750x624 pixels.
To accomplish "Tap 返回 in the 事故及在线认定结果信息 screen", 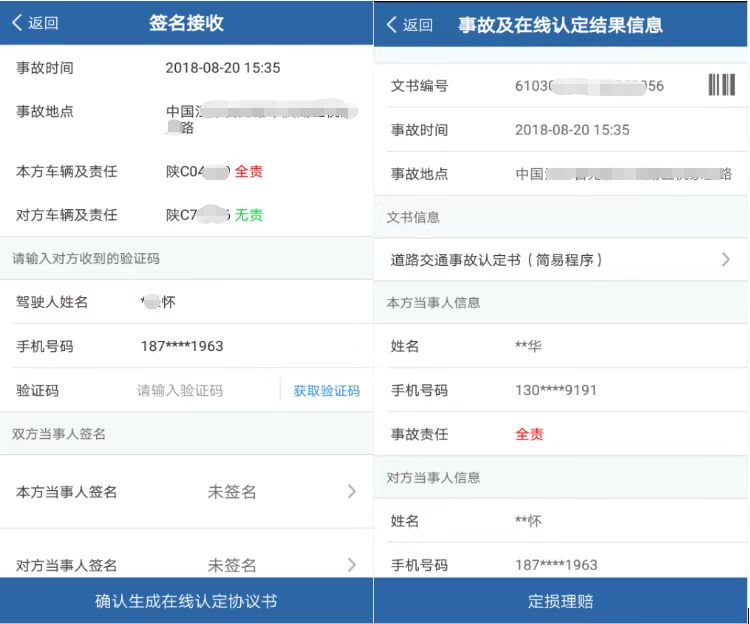I will [409, 24].
